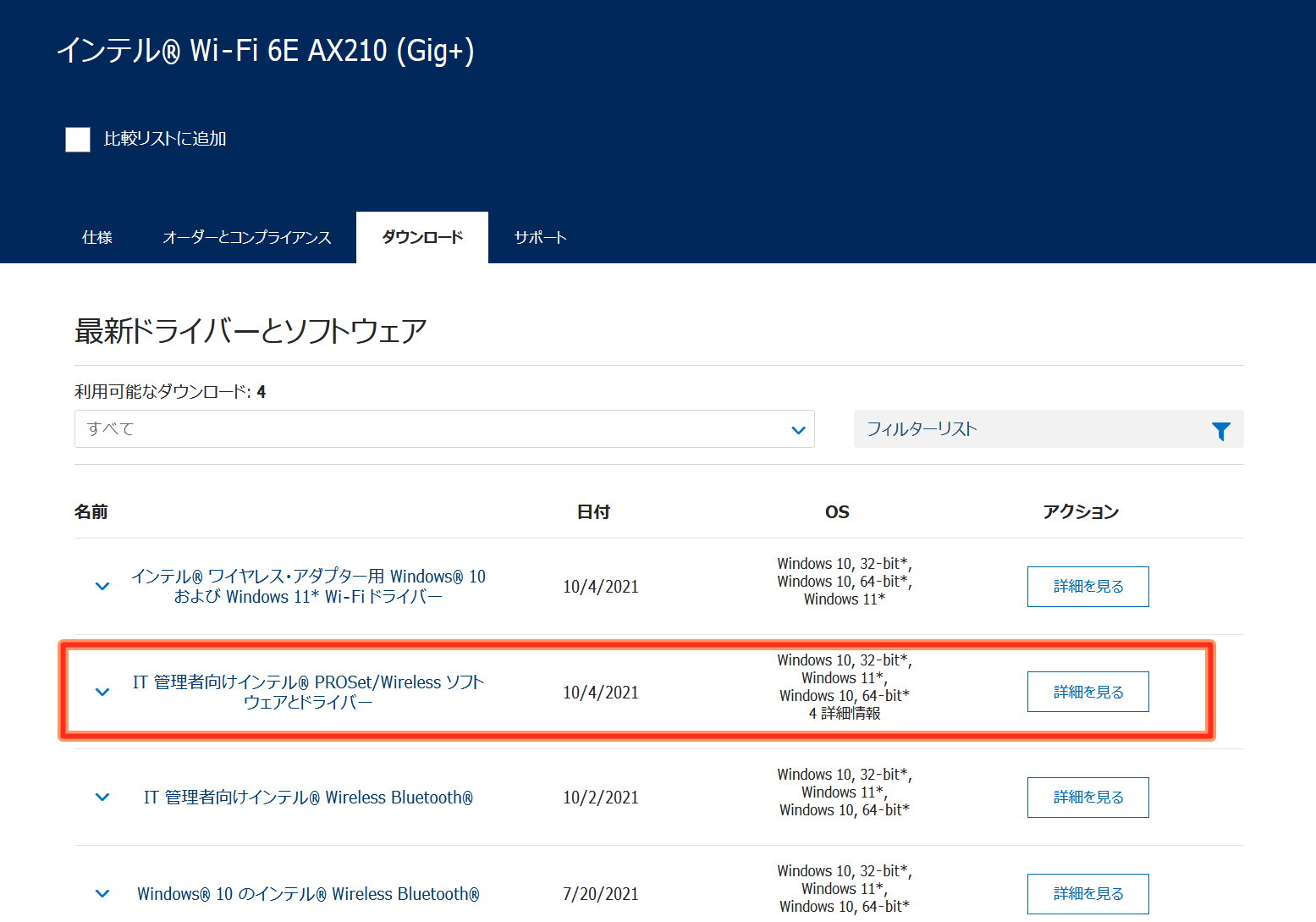Click 詳細を見る for Wi-Fi ドライバー

(1087, 587)
